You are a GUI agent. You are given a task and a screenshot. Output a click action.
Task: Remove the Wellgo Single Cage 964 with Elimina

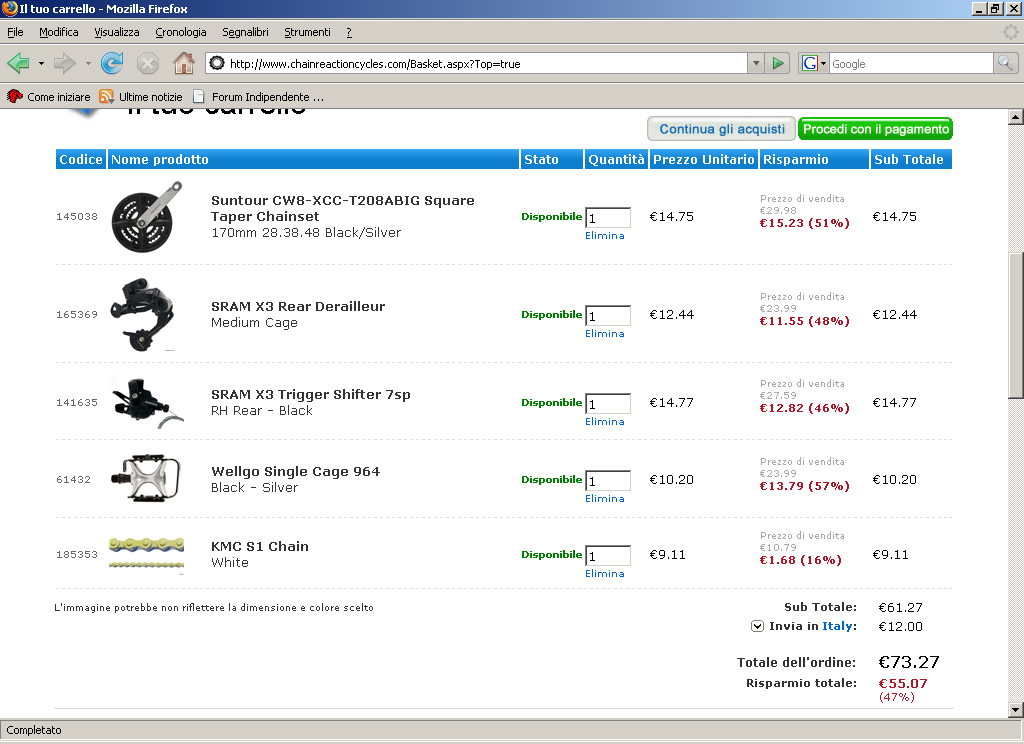pos(605,499)
